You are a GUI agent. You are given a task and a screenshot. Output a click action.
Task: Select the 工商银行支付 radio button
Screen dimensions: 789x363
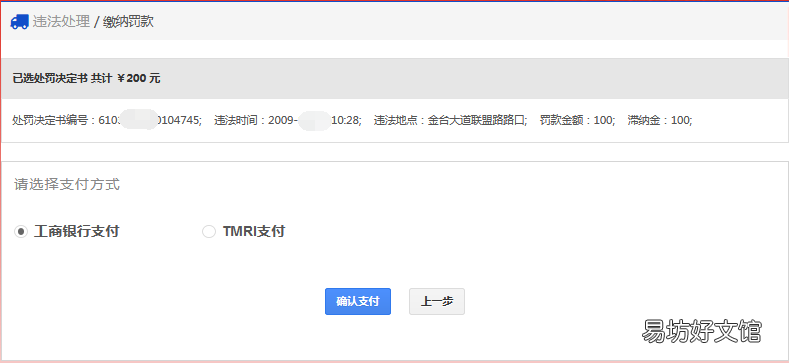(x=21, y=232)
